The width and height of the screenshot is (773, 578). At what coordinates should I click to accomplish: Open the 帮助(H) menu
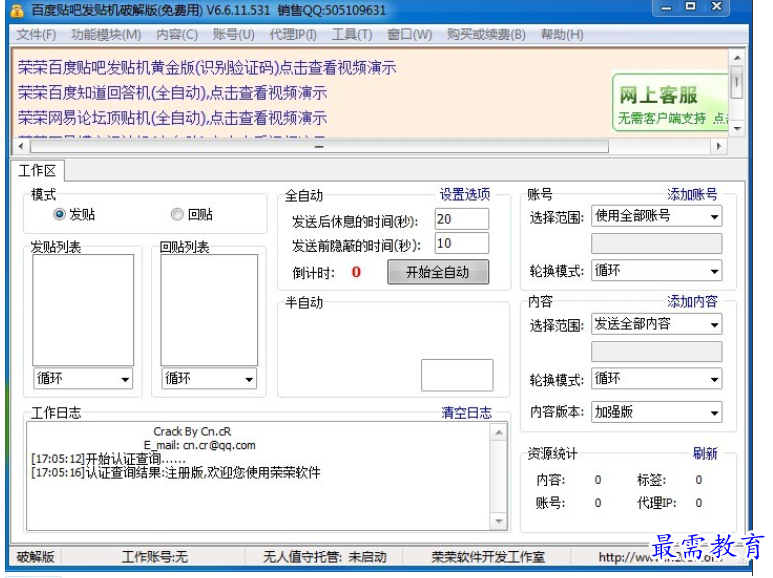[562, 35]
